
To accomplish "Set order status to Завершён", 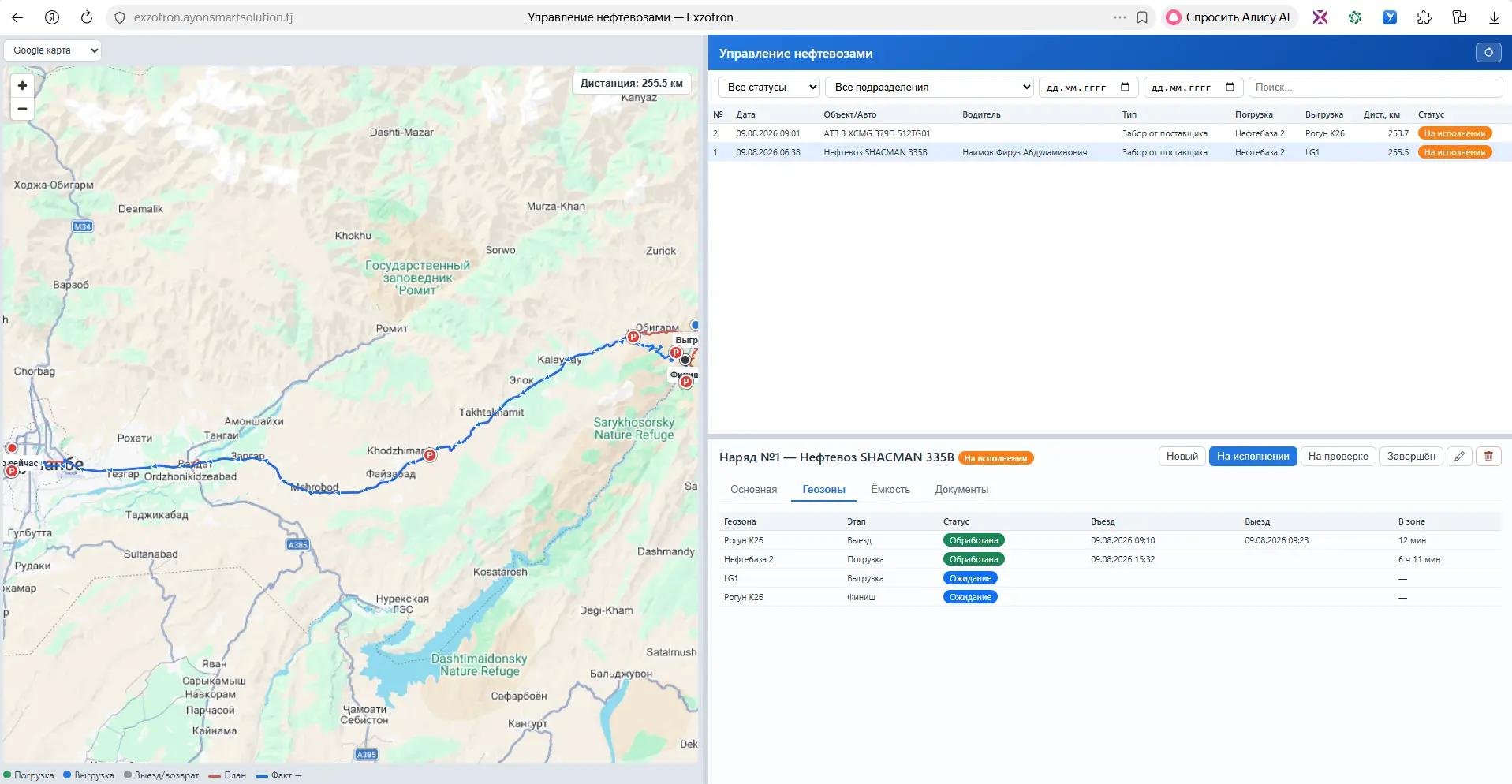I will pyautogui.click(x=1411, y=456).
